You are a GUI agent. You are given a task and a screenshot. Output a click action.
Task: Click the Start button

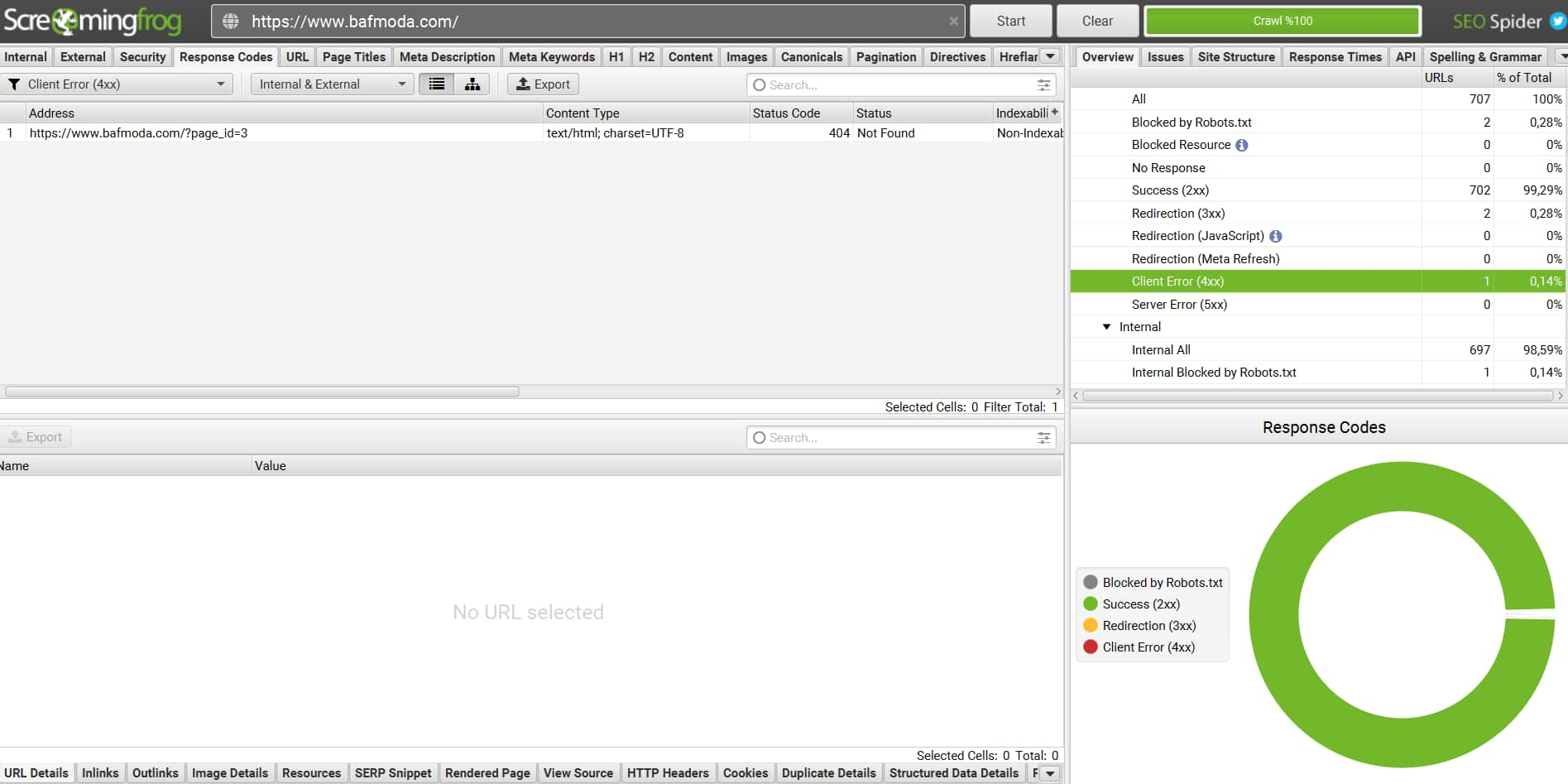pyautogui.click(x=1010, y=22)
